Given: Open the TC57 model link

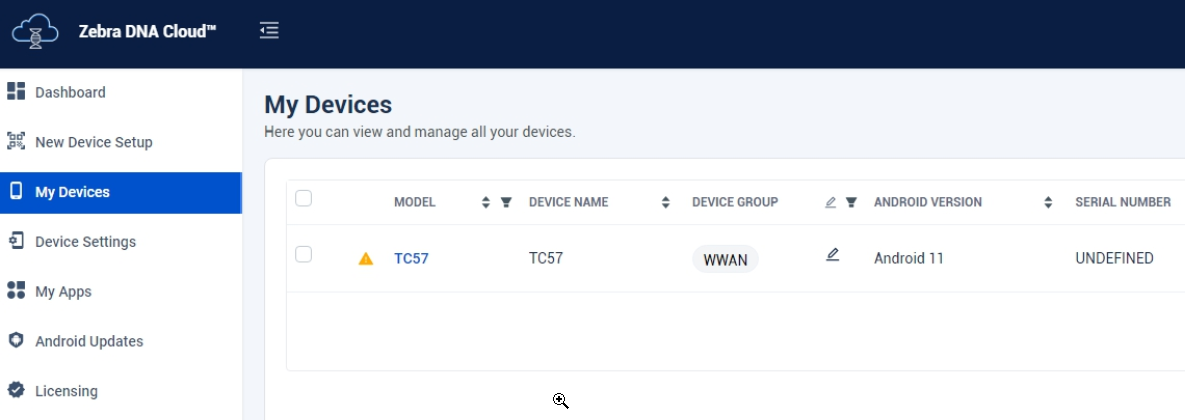Looking at the screenshot, I should (x=411, y=258).
